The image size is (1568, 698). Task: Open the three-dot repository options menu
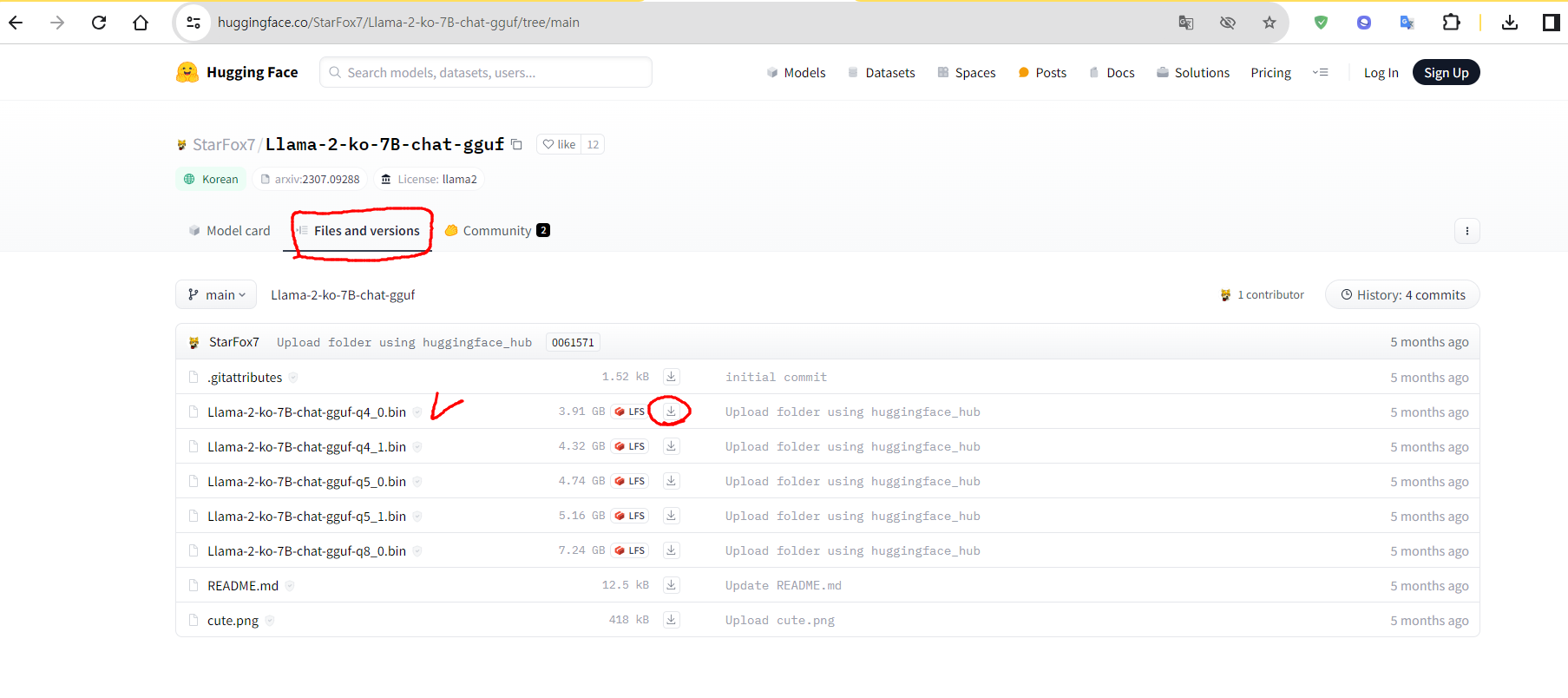click(x=1467, y=231)
